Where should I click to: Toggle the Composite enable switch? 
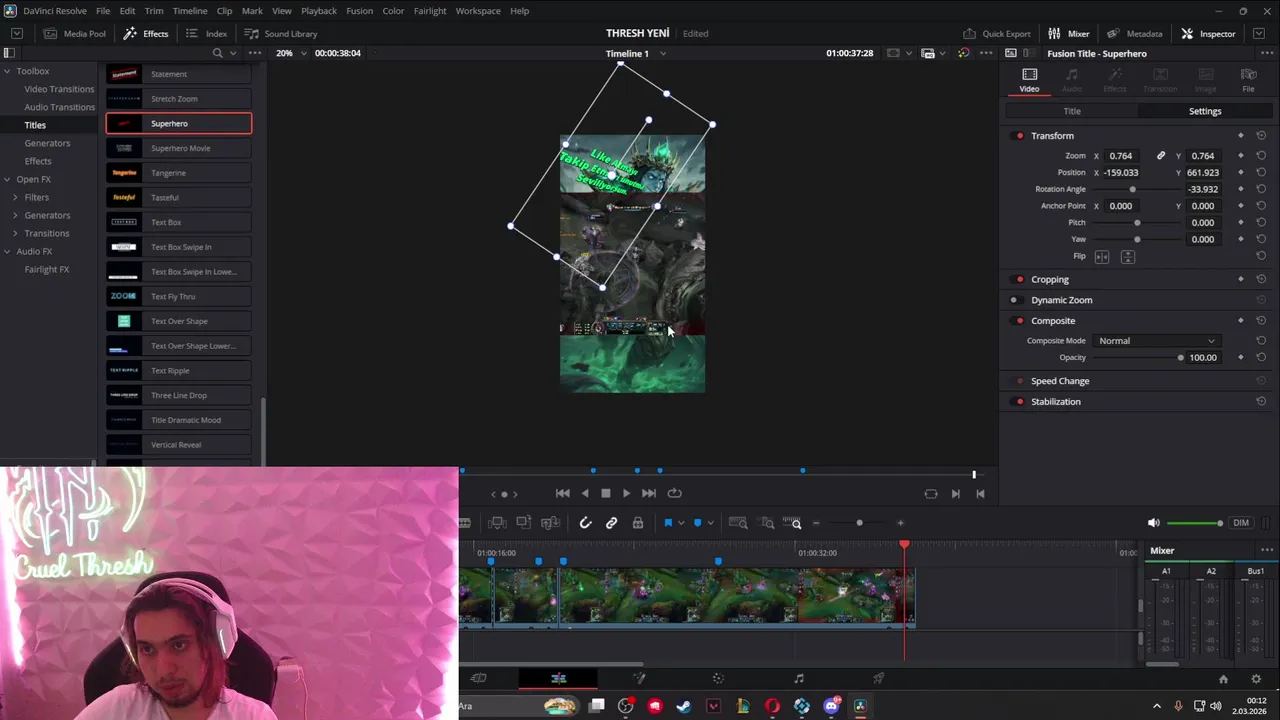click(x=1019, y=321)
